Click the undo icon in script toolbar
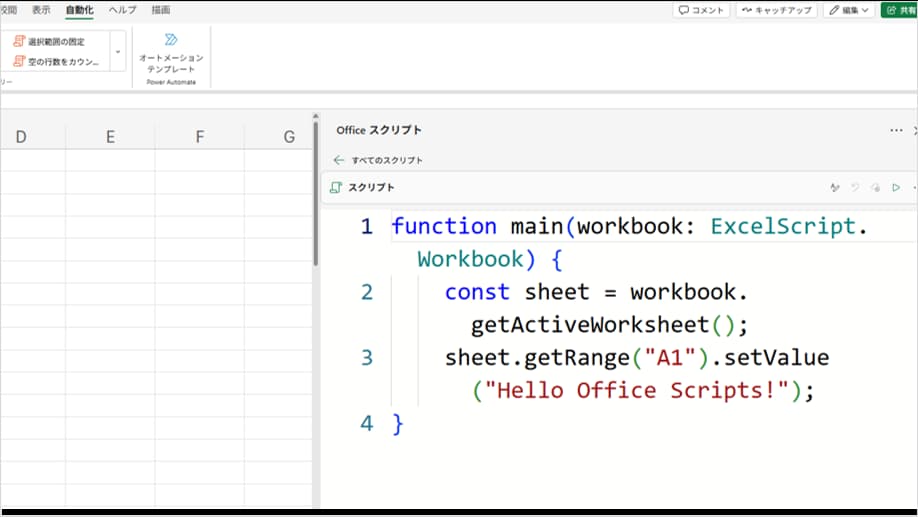The image size is (918, 517). (855, 187)
